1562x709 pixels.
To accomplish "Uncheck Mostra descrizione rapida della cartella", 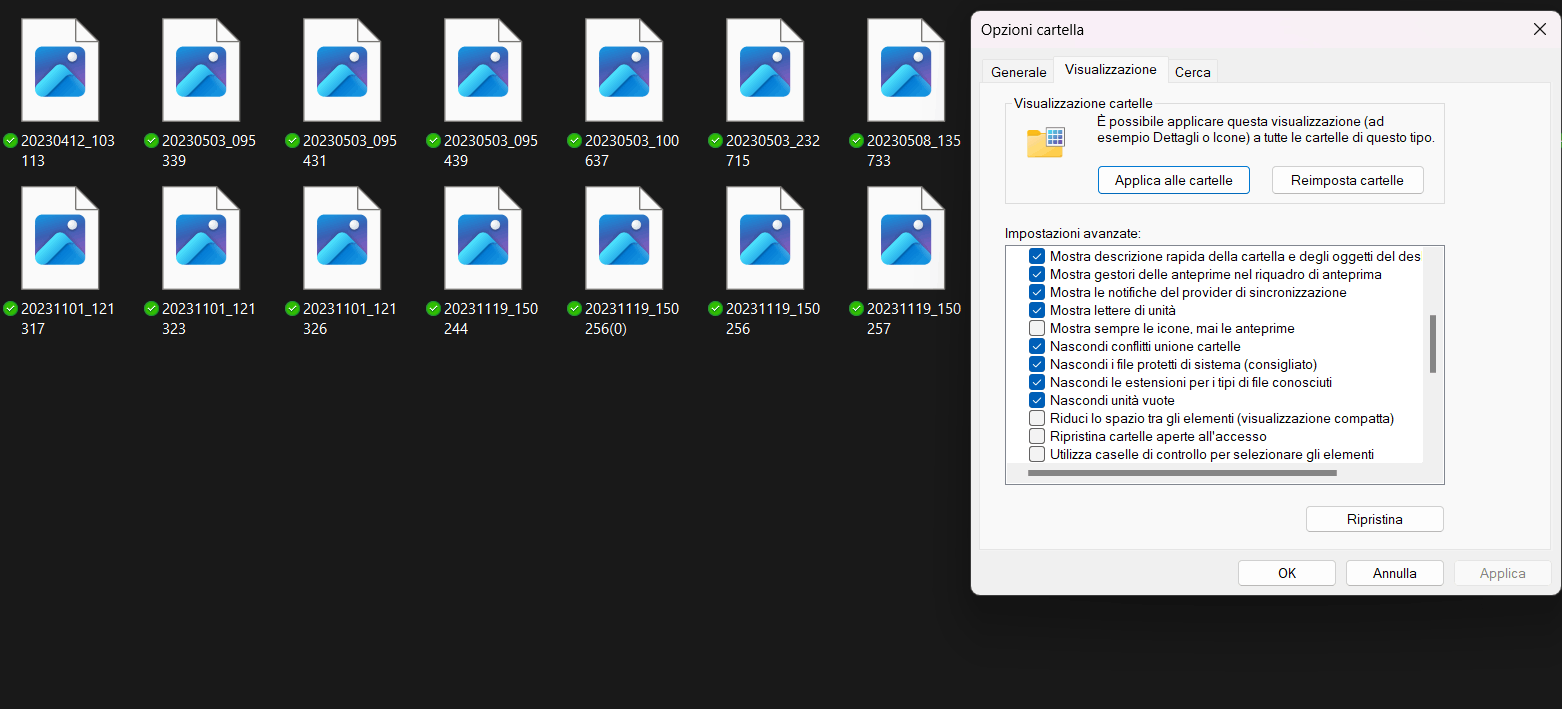I will [1037, 256].
